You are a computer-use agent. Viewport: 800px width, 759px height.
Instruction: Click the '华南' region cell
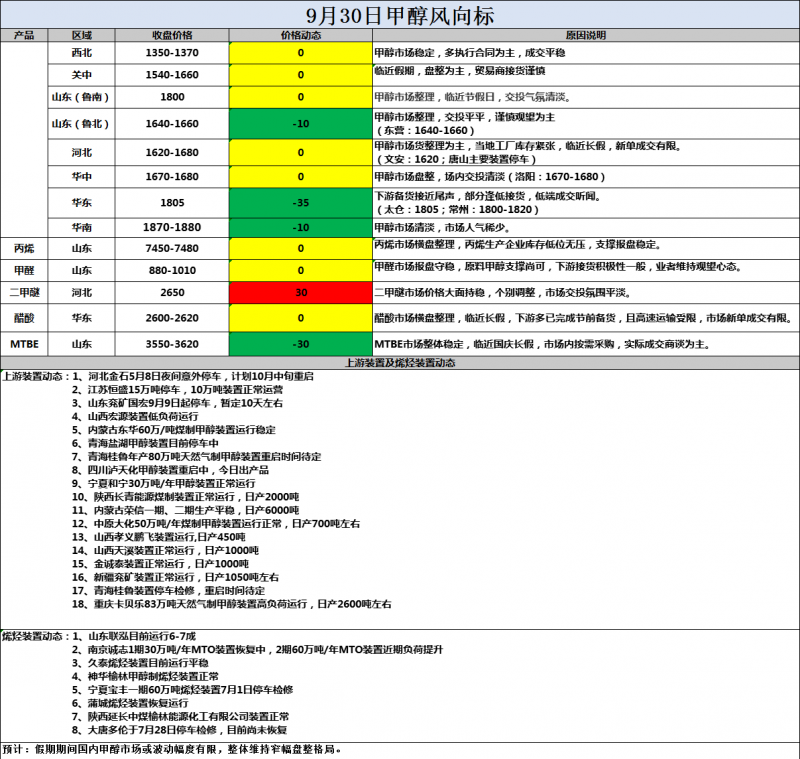coord(82,227)
